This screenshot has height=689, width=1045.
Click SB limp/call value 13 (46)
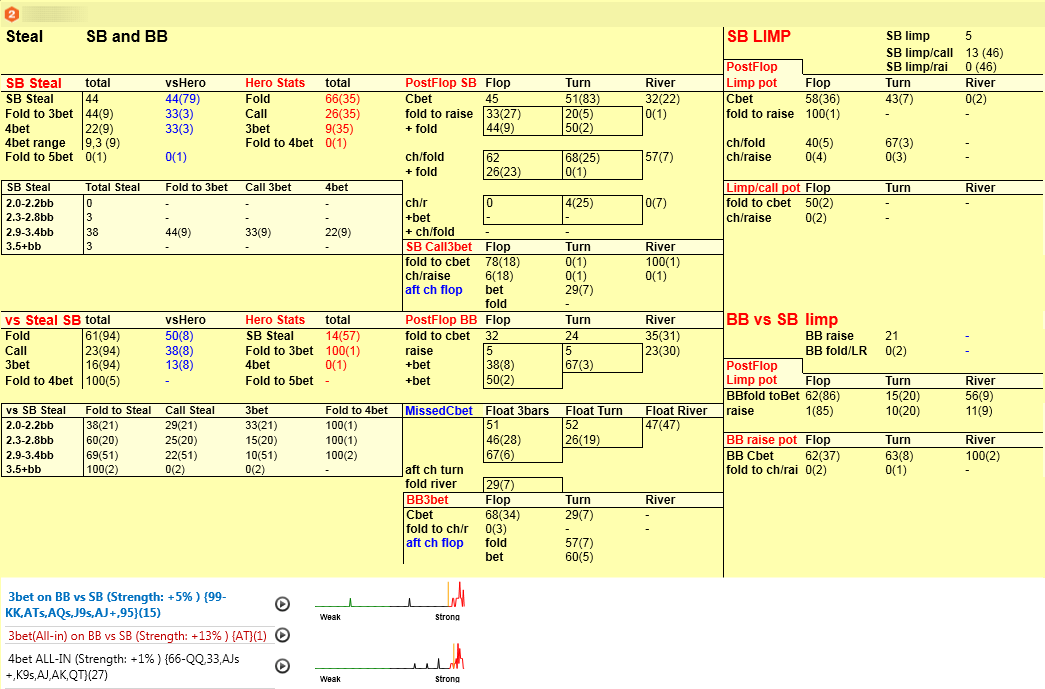click(x=984, y=53)
